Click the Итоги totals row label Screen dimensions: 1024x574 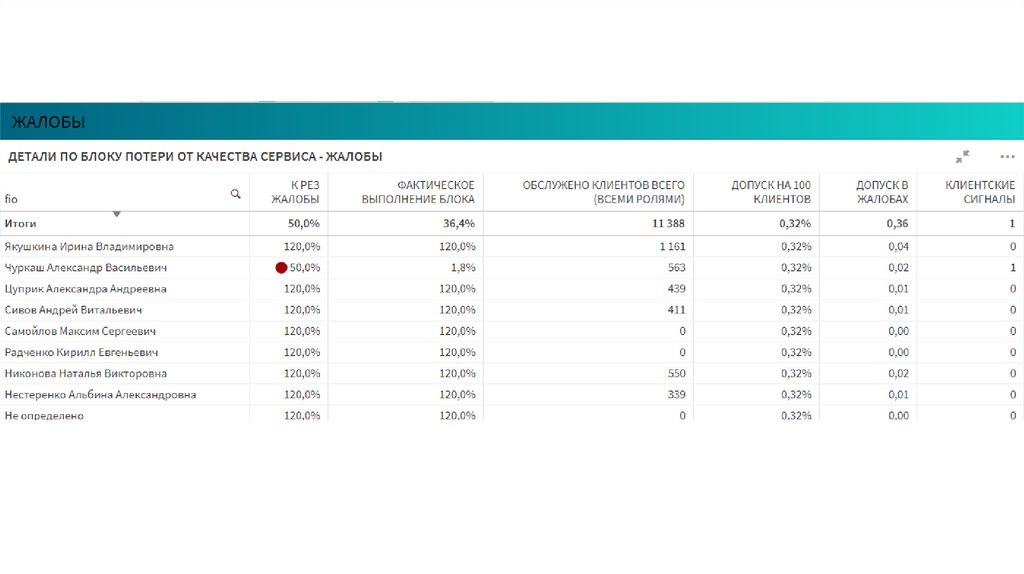point(21,224)
